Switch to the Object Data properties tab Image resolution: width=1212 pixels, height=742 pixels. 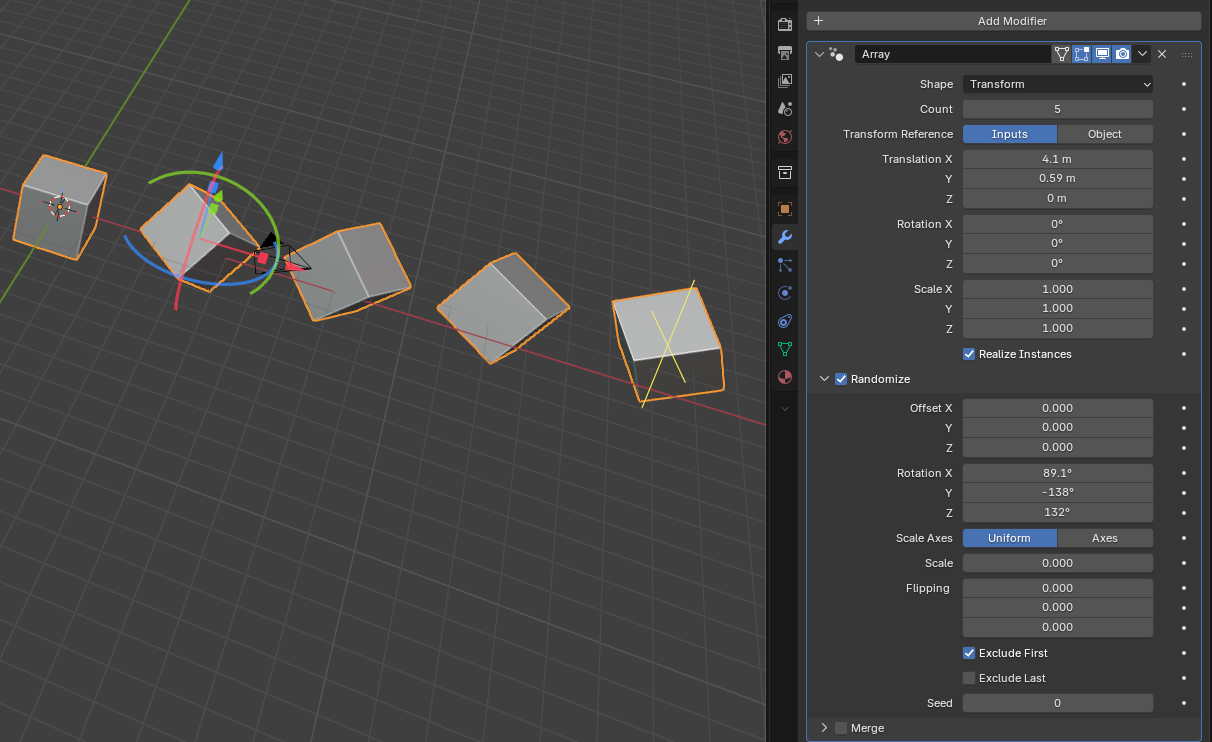785,349
